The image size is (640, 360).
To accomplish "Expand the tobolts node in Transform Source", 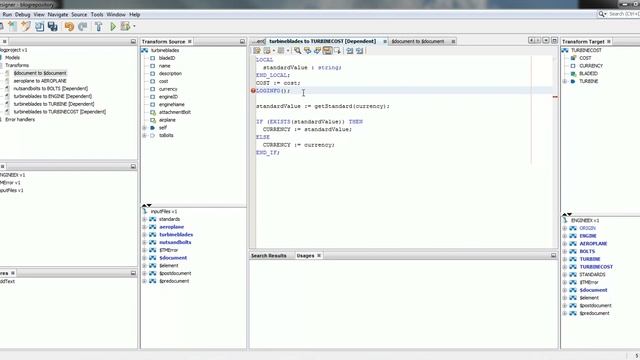I will coord(144,136).
